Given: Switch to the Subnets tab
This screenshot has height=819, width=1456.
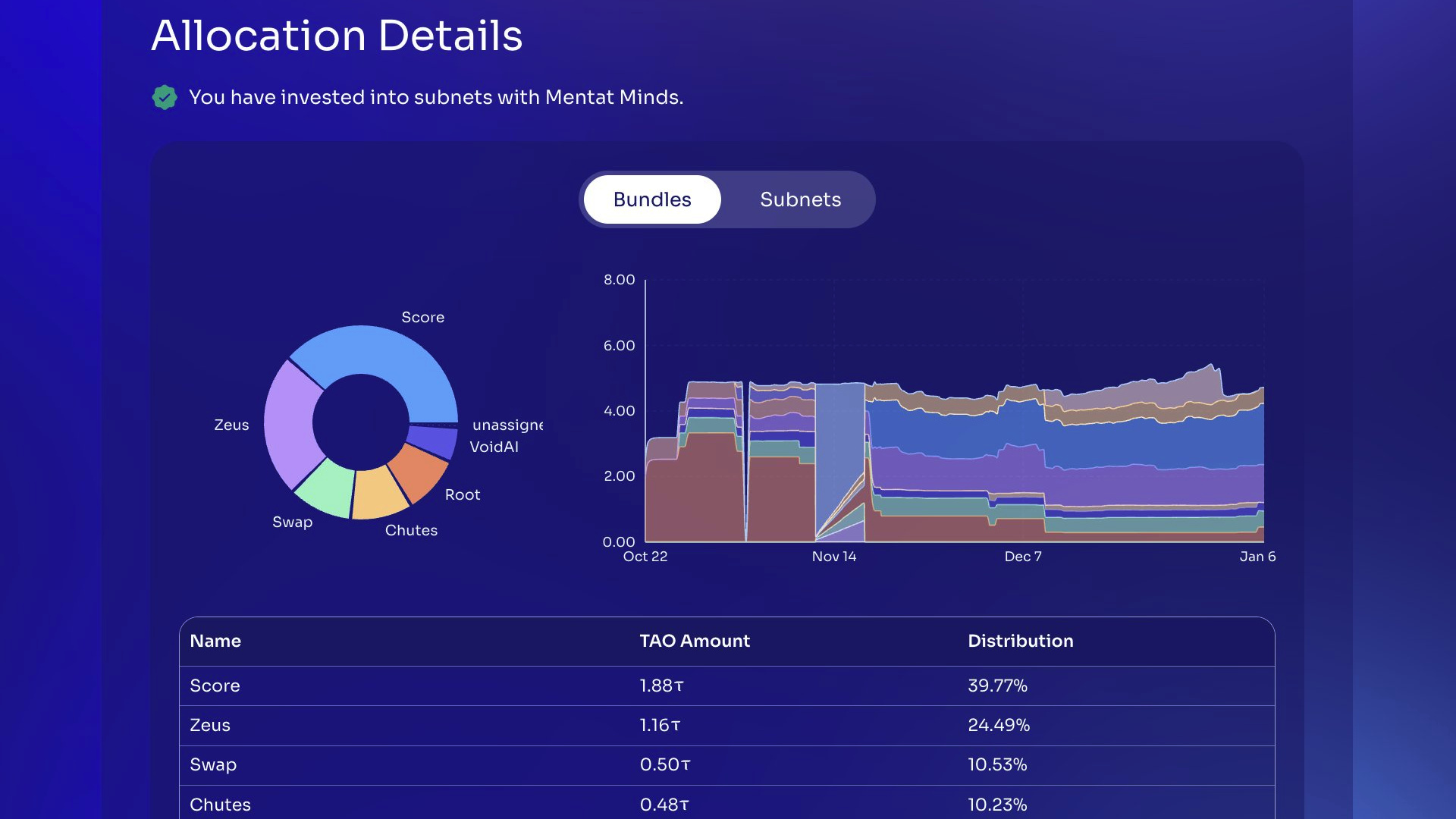Looking at the screenshot, I should pyautogui.click(x=799, y=199).
